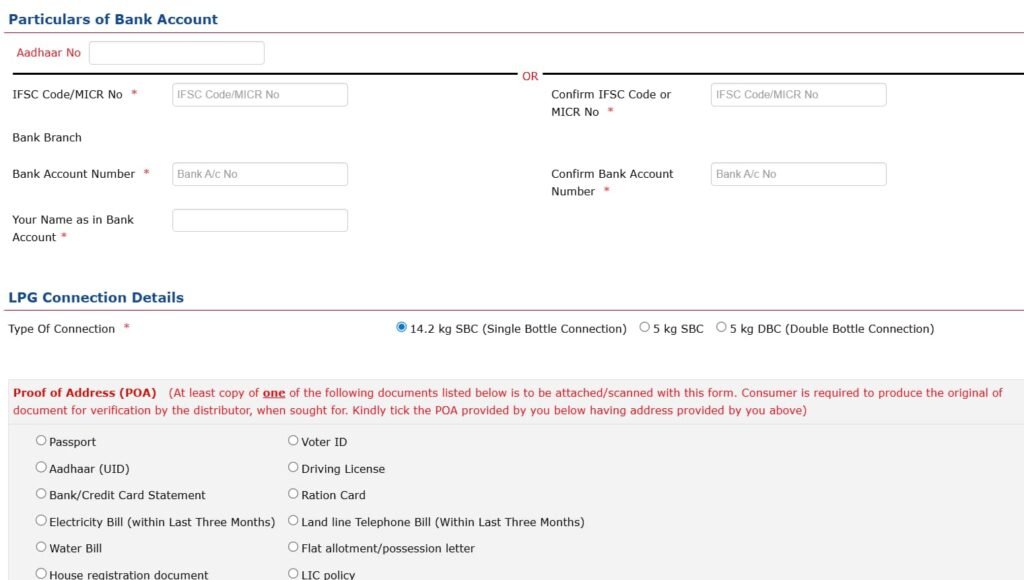Focus the Your Name as in Bank Account field
The image size is (1024, 580).
260,220
